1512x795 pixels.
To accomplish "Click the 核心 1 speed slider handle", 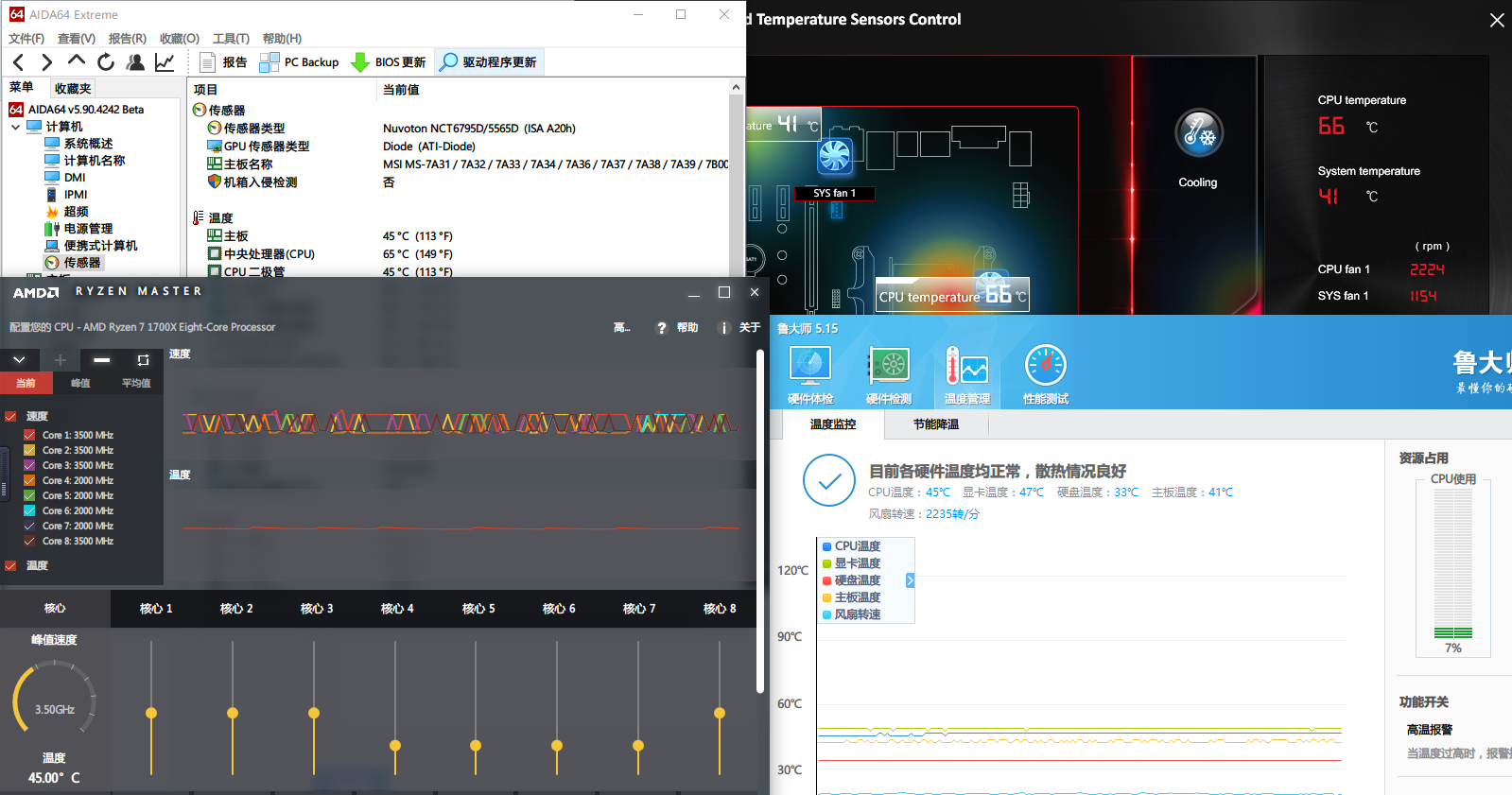I will pyautogui.click(x=151, y=713).
